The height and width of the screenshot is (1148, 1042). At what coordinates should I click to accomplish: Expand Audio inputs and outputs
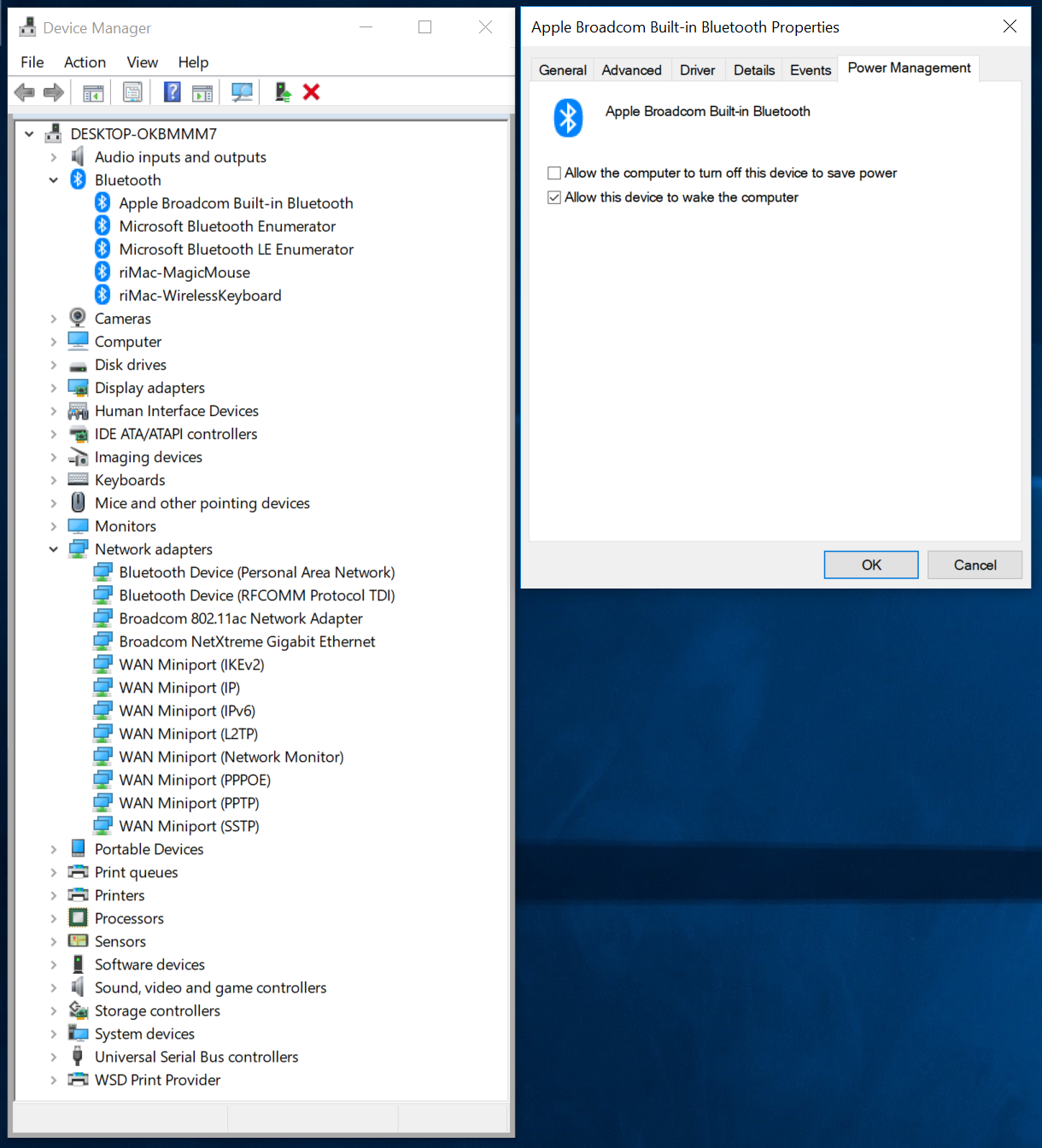coord(53,157)
